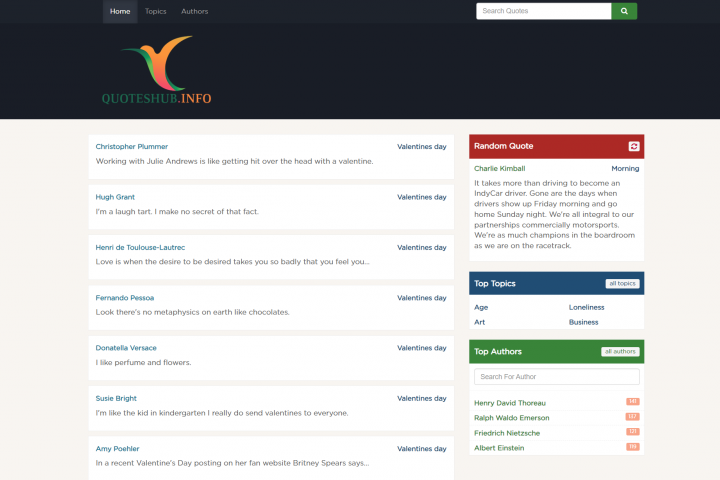This screenshot has width=720, height=480.
Task: Open Valentines day topic on Christopher Plummer quote
Action: click(x=422, y=147)
